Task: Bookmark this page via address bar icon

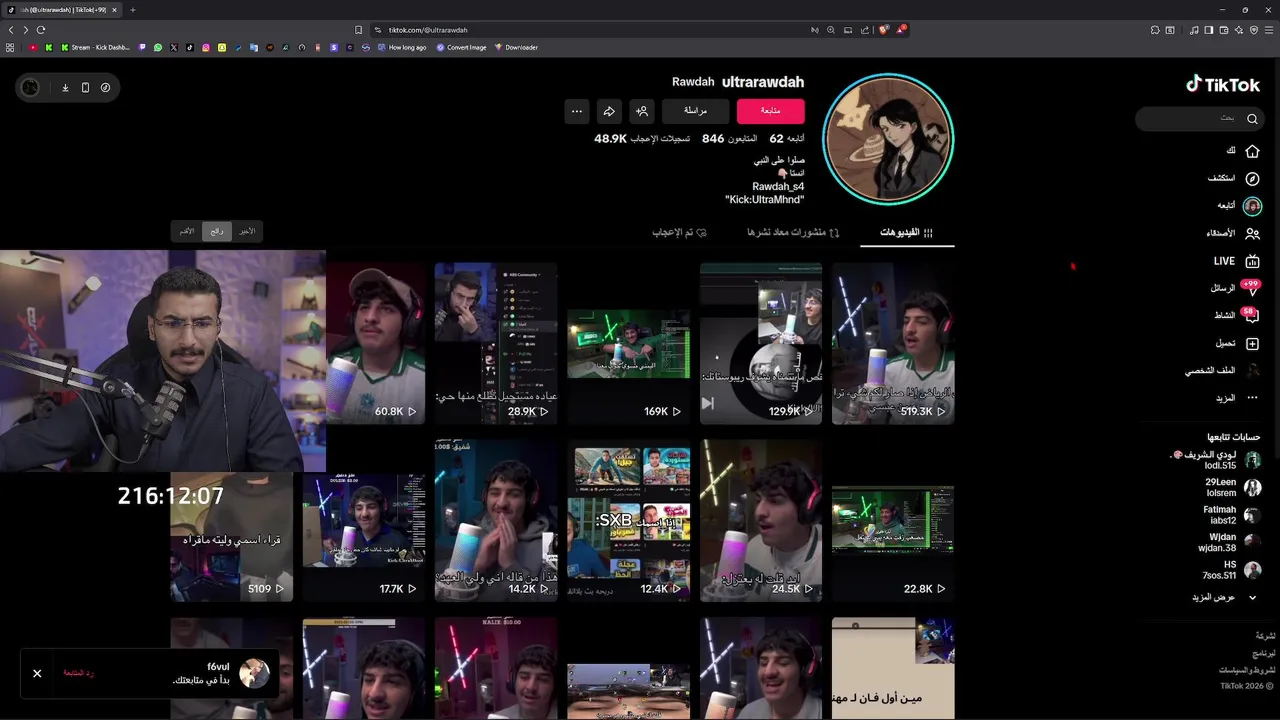Action: point(358,30)
